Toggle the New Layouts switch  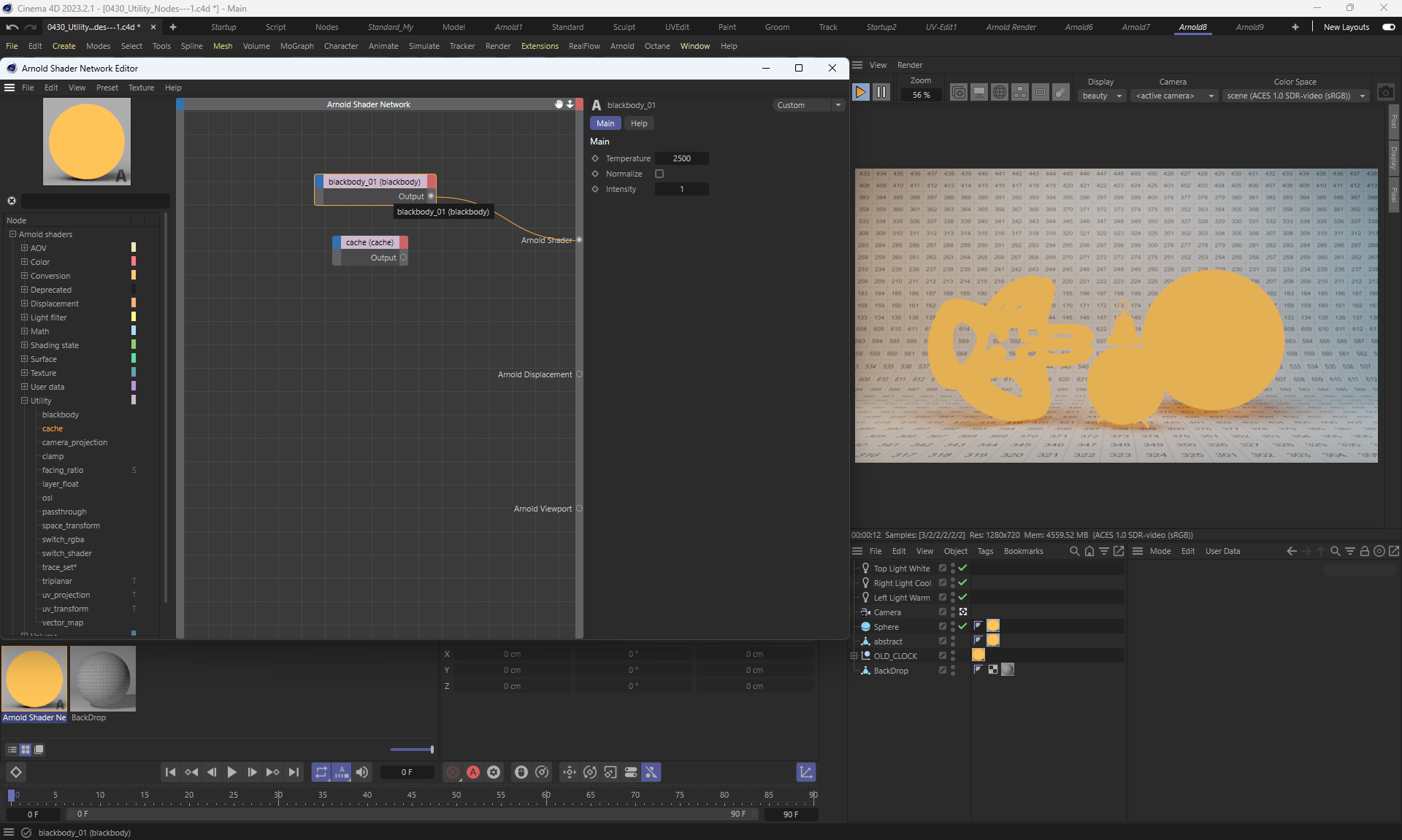click(x=1388, y=27)
